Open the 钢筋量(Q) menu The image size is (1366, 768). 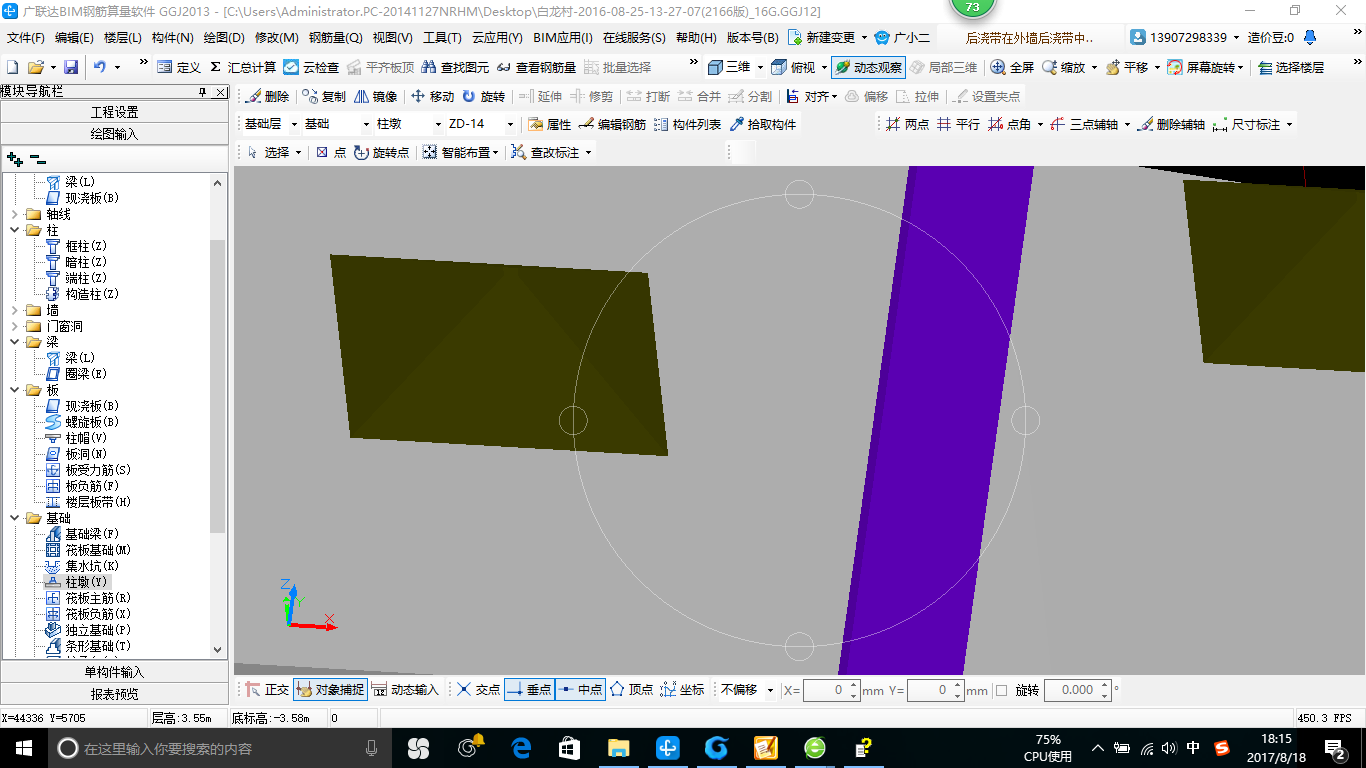[x=335, y=38]
